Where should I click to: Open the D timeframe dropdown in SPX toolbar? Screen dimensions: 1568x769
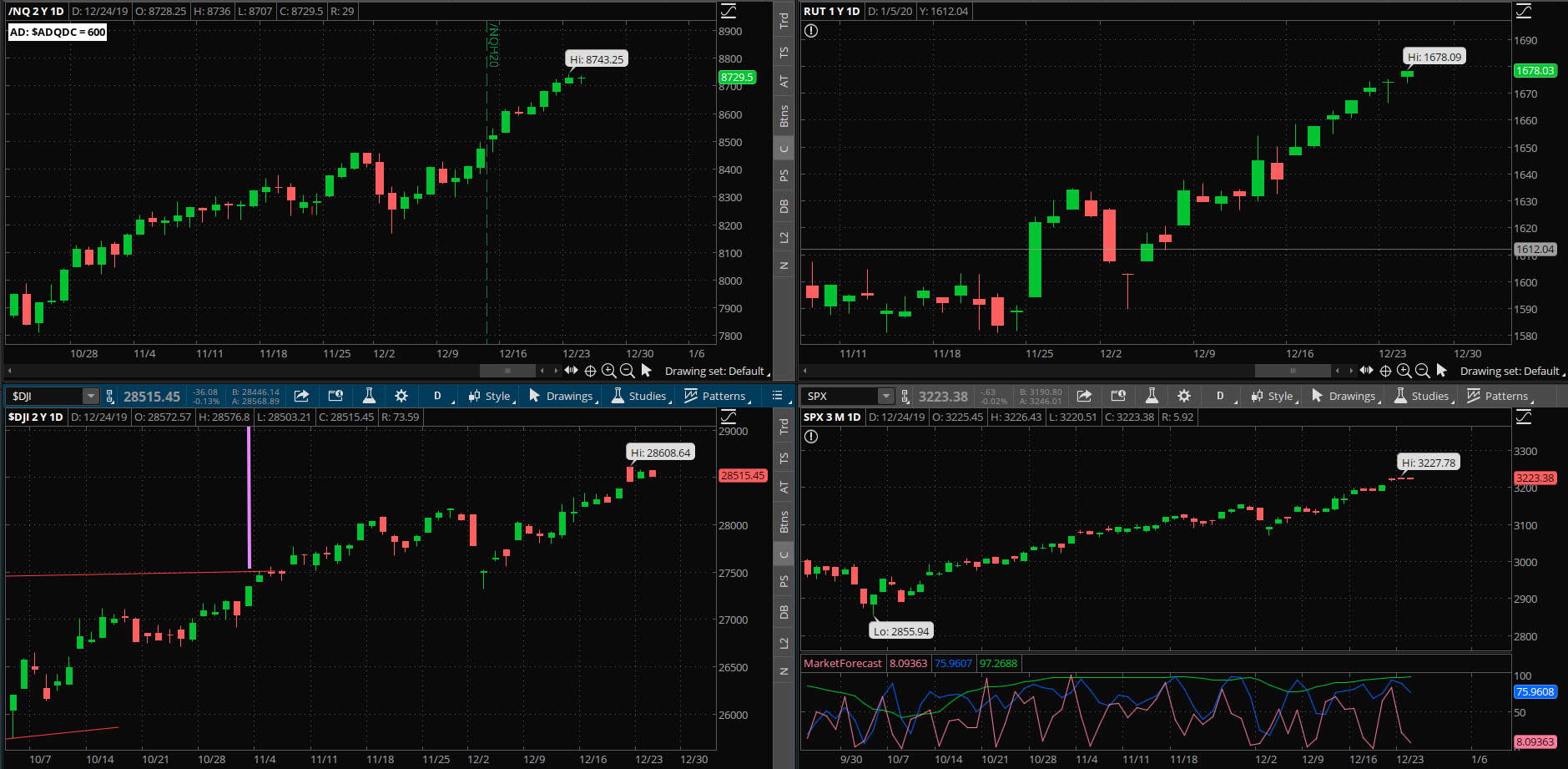[1222, 396]
